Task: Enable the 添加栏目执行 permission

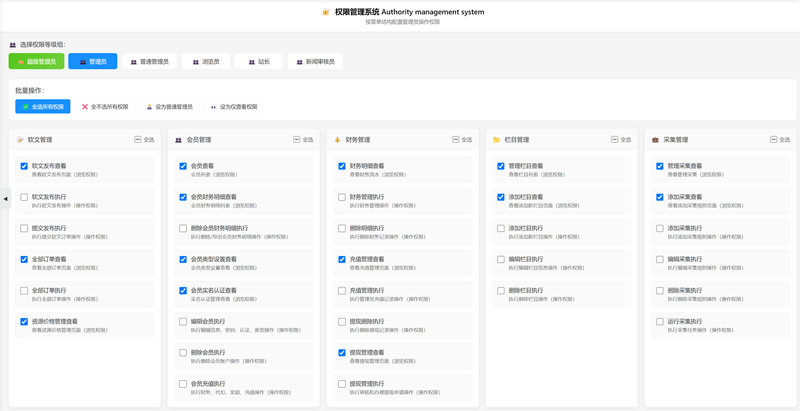Action: tap(501, 228)
